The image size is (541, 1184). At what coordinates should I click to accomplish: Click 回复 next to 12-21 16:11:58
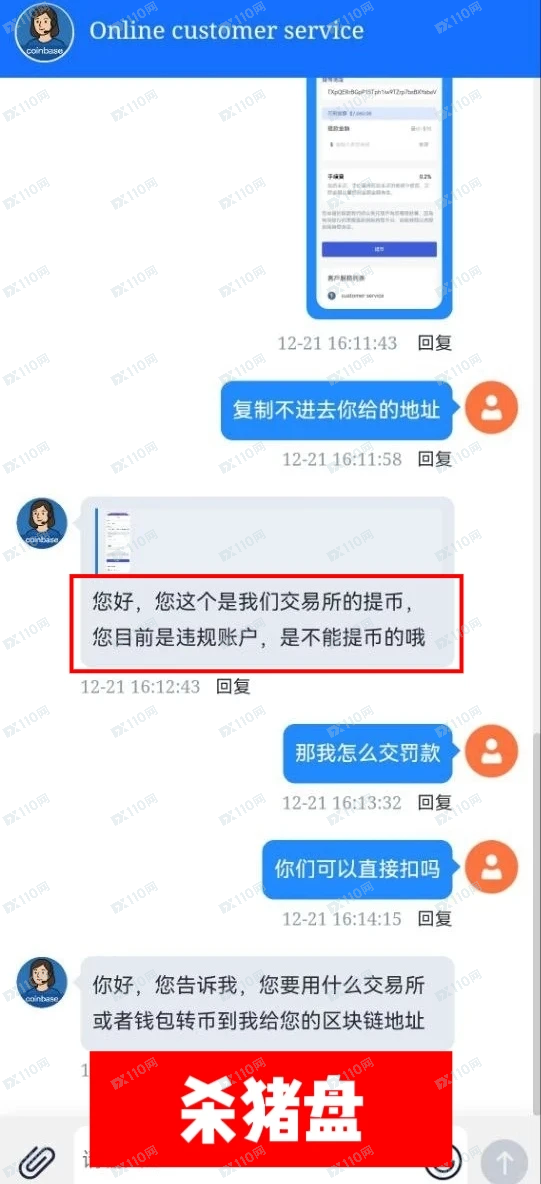[435, 458]
